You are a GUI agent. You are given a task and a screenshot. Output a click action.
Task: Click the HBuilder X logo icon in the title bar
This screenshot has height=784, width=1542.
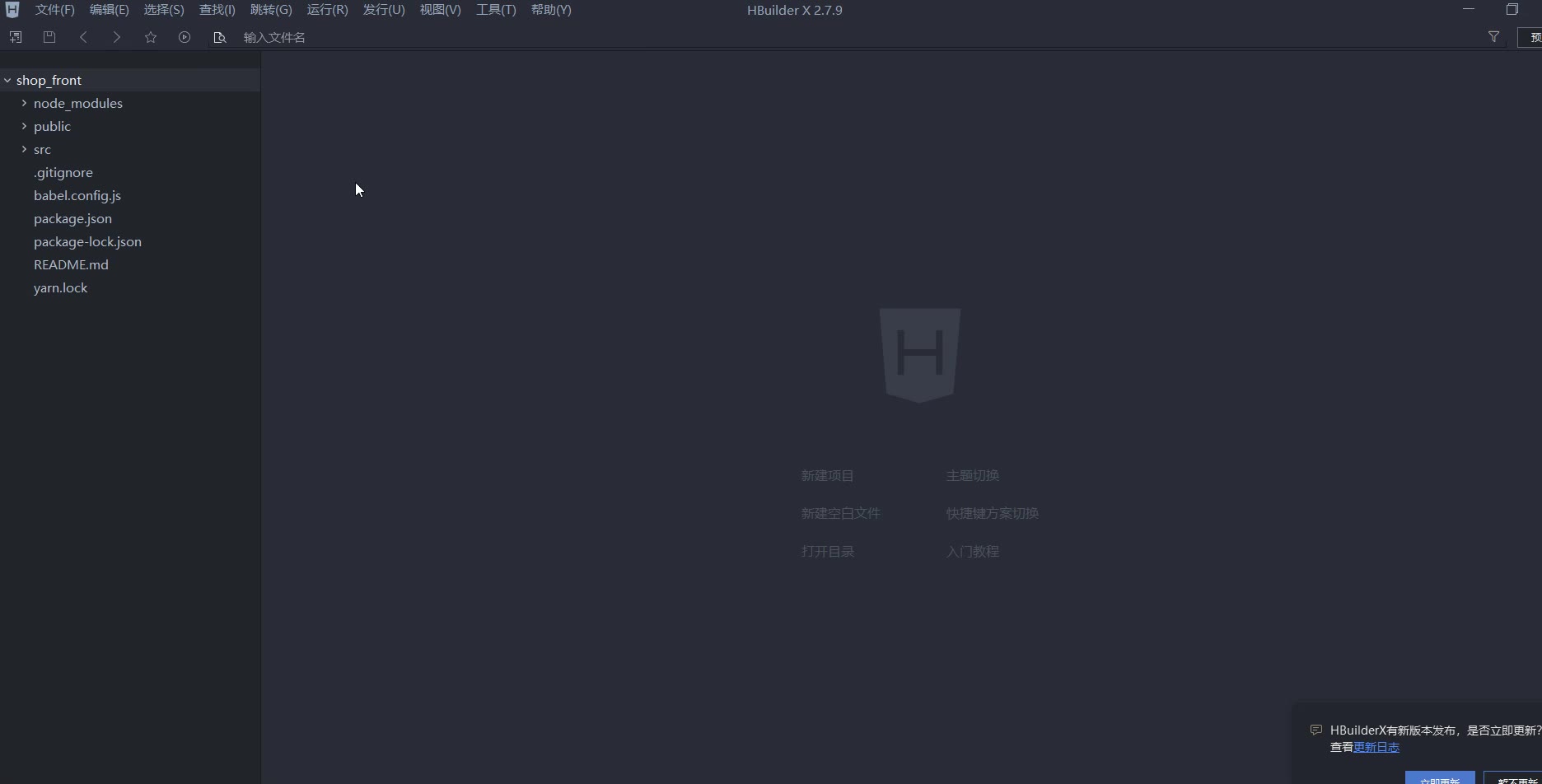(12, 10)
